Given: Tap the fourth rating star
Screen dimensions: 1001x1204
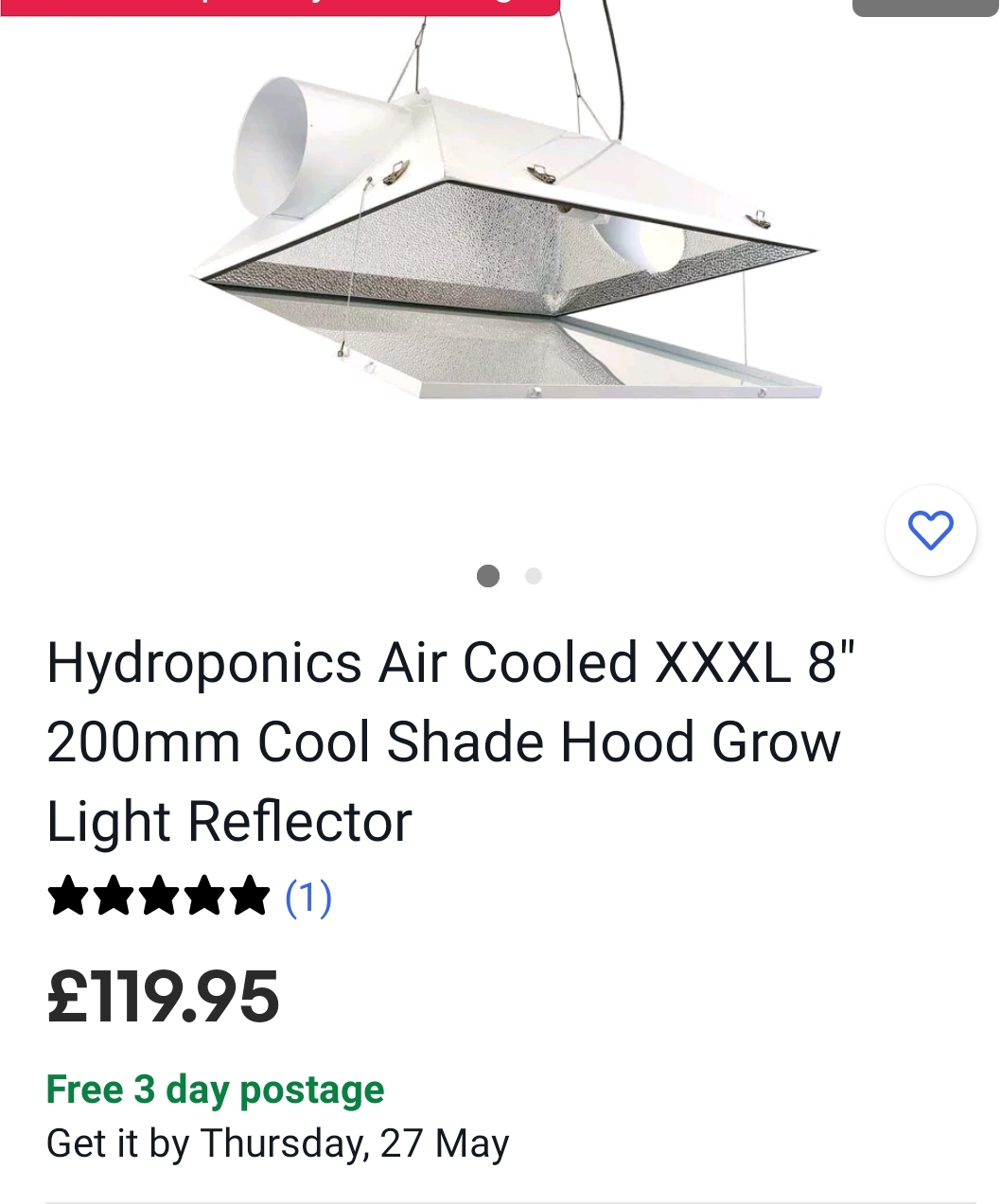Looking at the screenshot, I should tap(203, 896).
